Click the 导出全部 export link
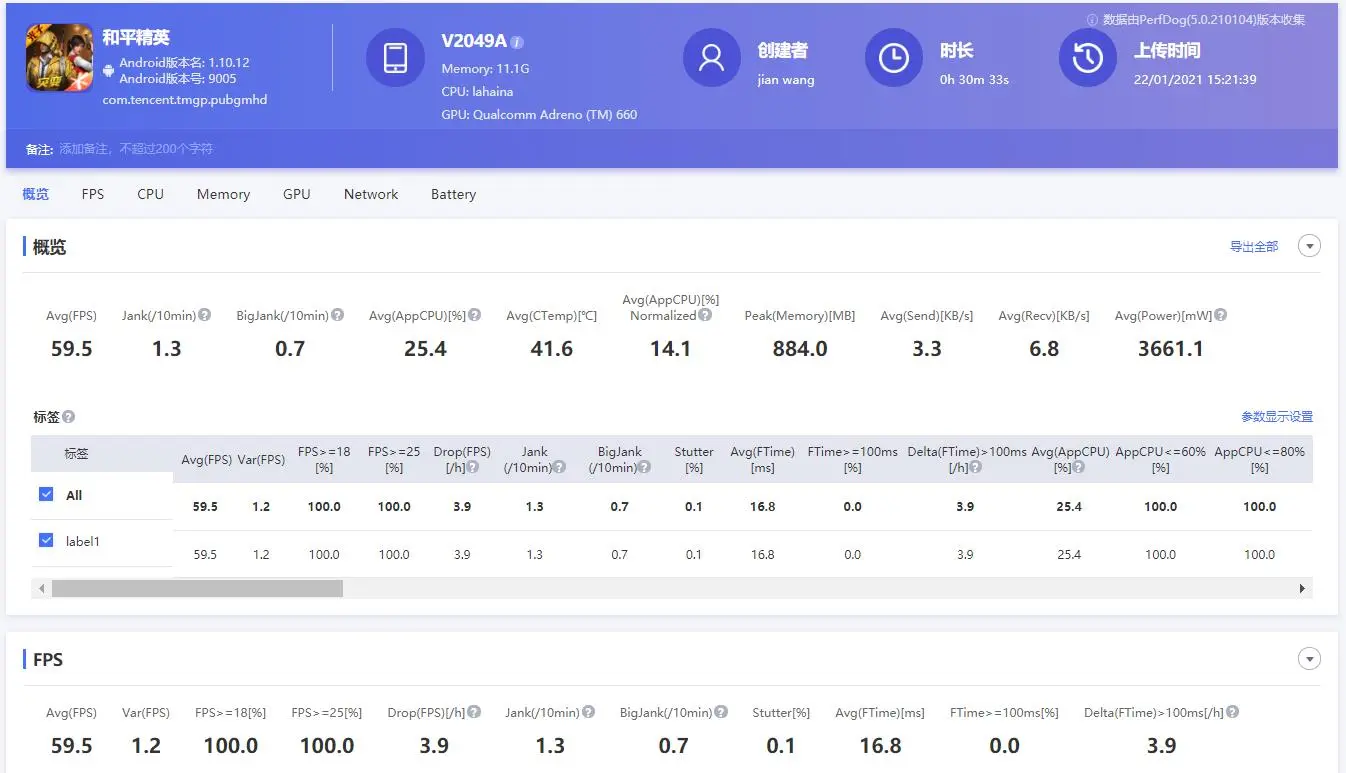 [x=1254, y=246]
